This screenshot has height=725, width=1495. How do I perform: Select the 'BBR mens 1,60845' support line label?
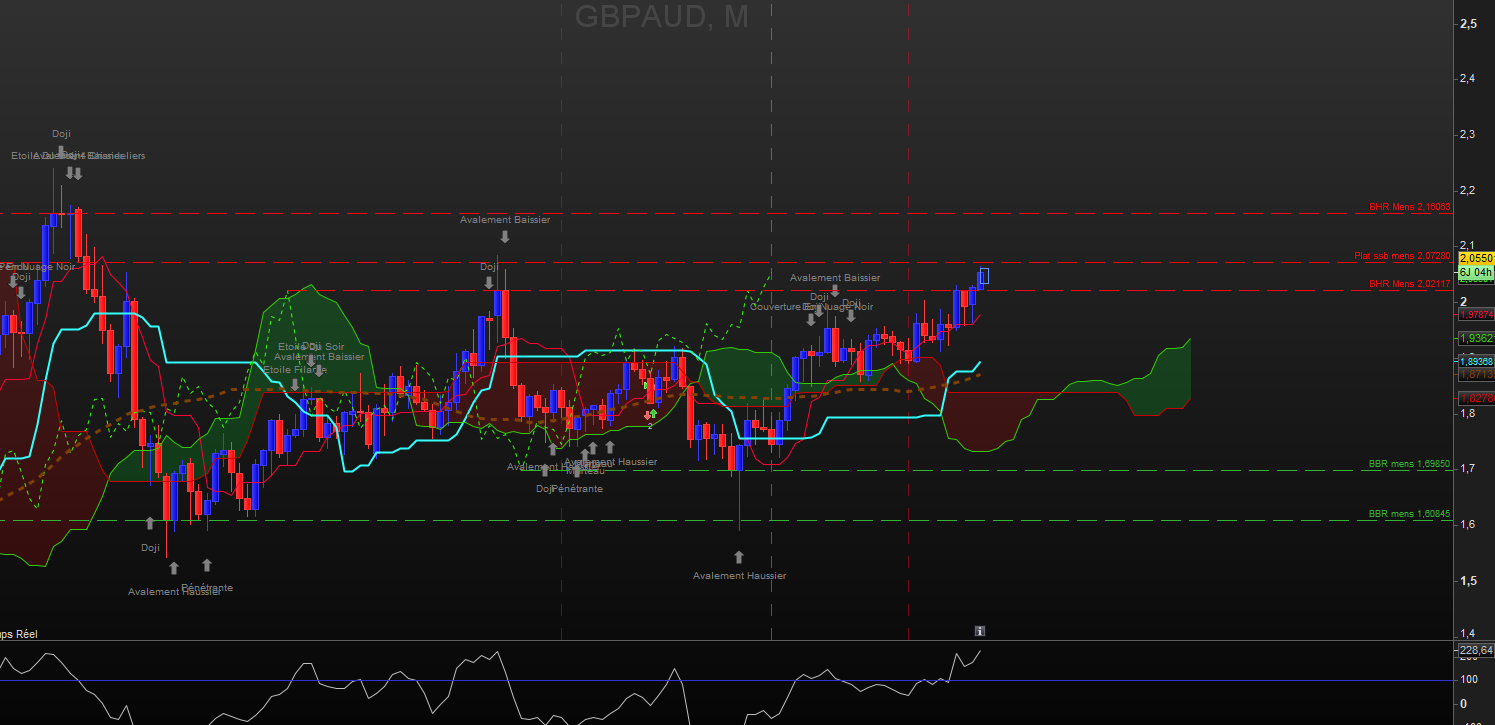coord(1409,514)
